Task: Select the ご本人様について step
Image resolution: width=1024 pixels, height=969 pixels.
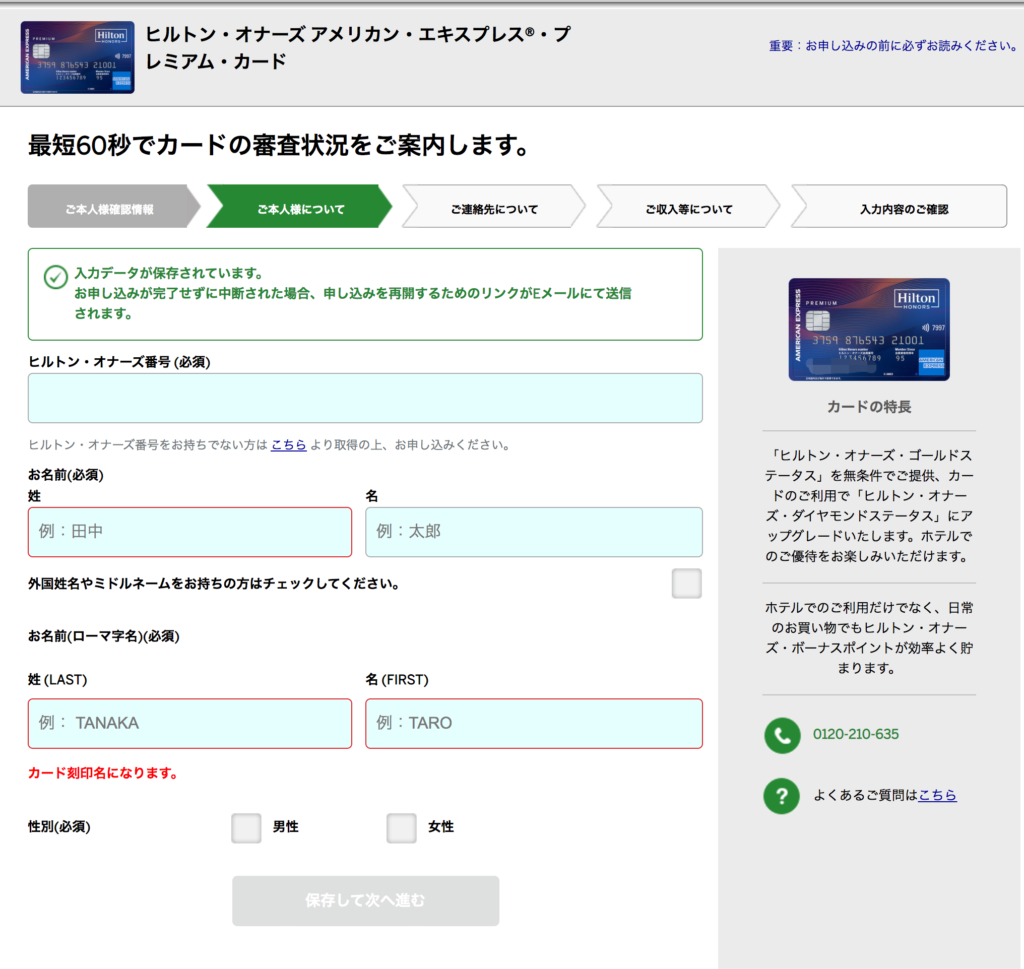Action: pos(300,206)
